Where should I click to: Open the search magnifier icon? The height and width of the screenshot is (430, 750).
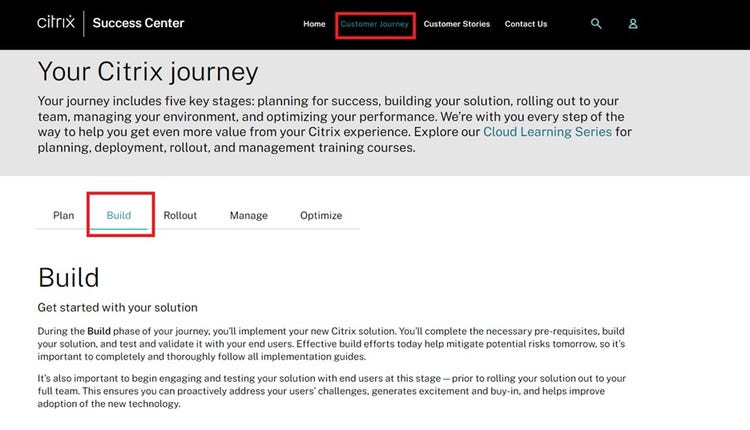596,23
